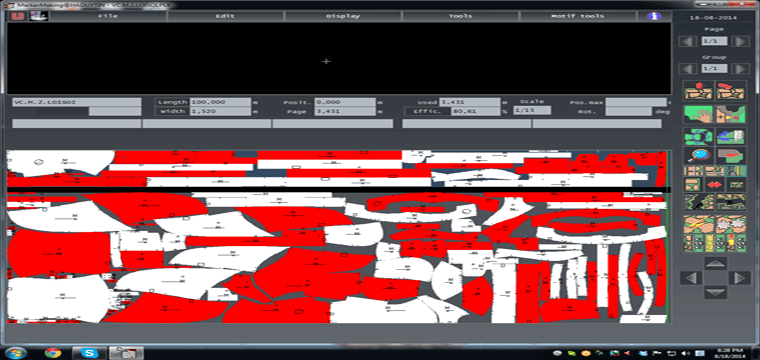The width and height of the screenshot is (760, 360).
Task: Select the hand grab tool icon
Action: coord(698,114)
